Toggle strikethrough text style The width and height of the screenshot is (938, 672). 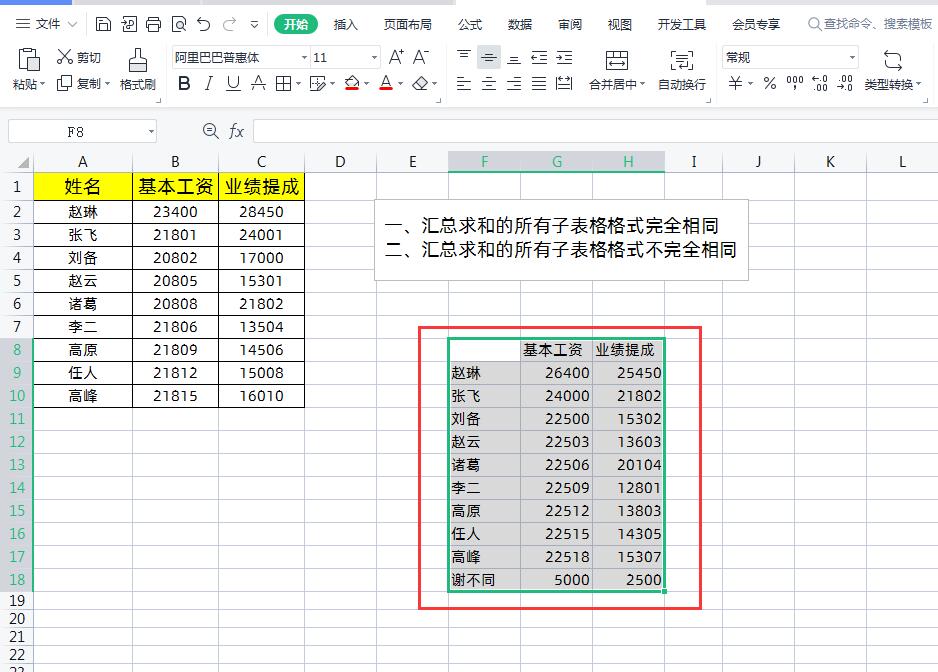[258, 83]
